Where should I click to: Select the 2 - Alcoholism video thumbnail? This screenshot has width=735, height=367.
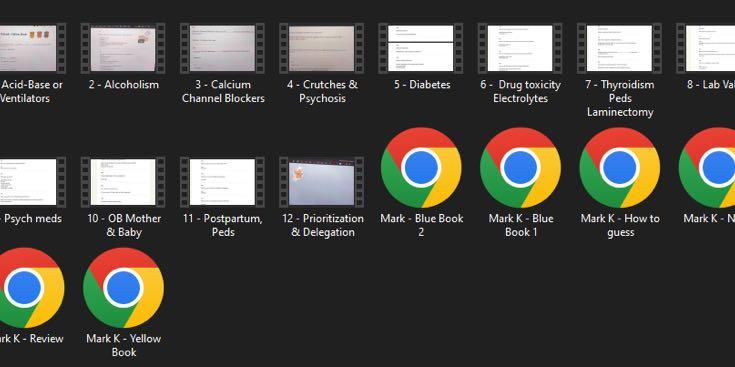123,48
